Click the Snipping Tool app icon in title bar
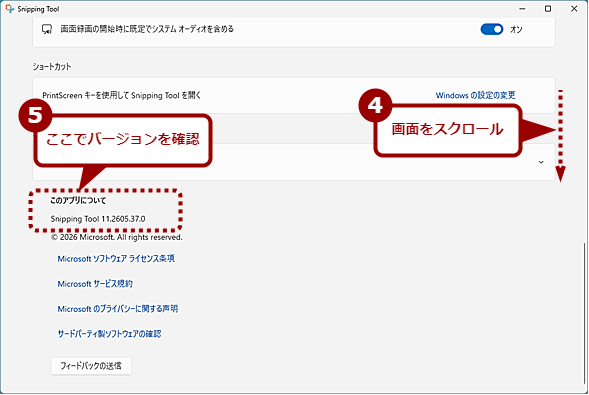Viewport: 589px width, 395px height. 10,9
